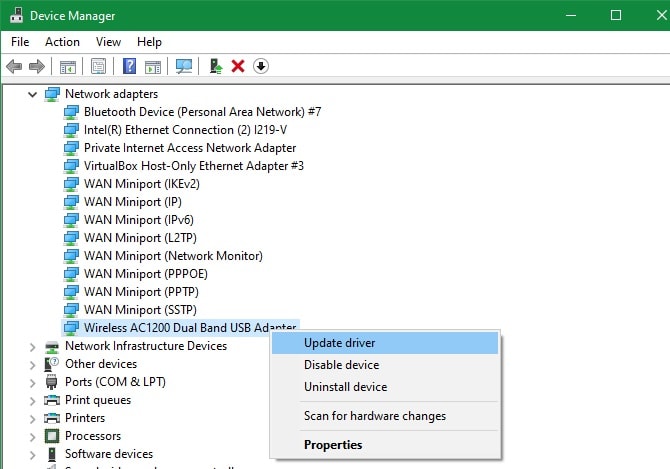Choose Scan for hardware changes in context menu
Viewport: 670px width, 469px height.
pyautogui.click(x=385, y=416)
